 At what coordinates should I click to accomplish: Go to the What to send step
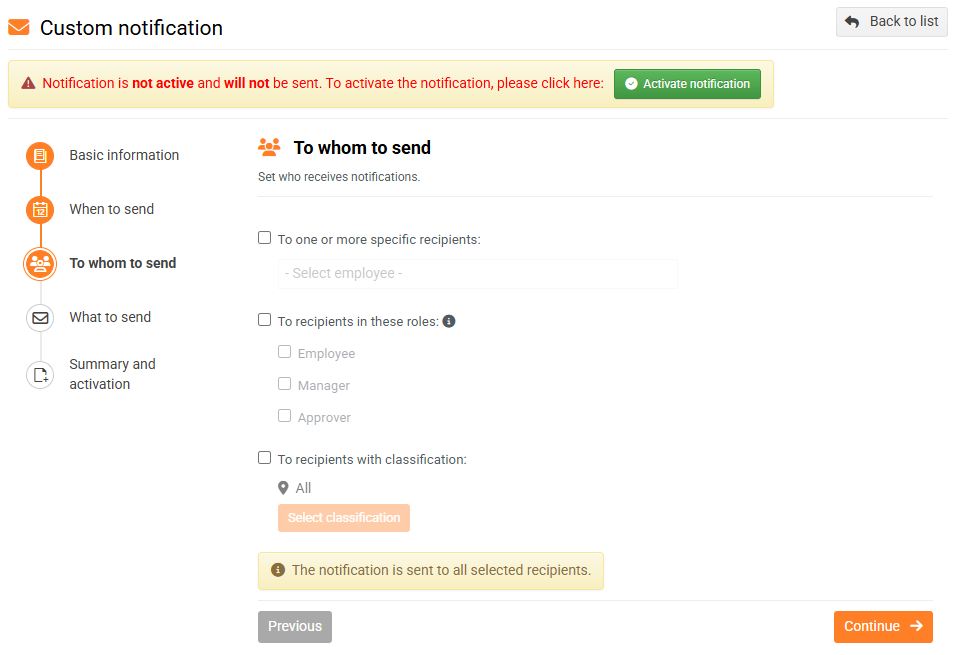pyautogui.click(x=110, y=317)
